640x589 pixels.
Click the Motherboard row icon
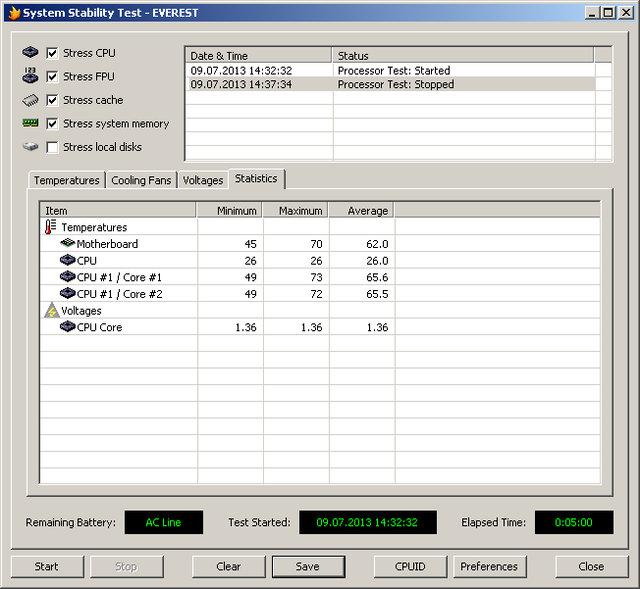click(x=67, y=244)
